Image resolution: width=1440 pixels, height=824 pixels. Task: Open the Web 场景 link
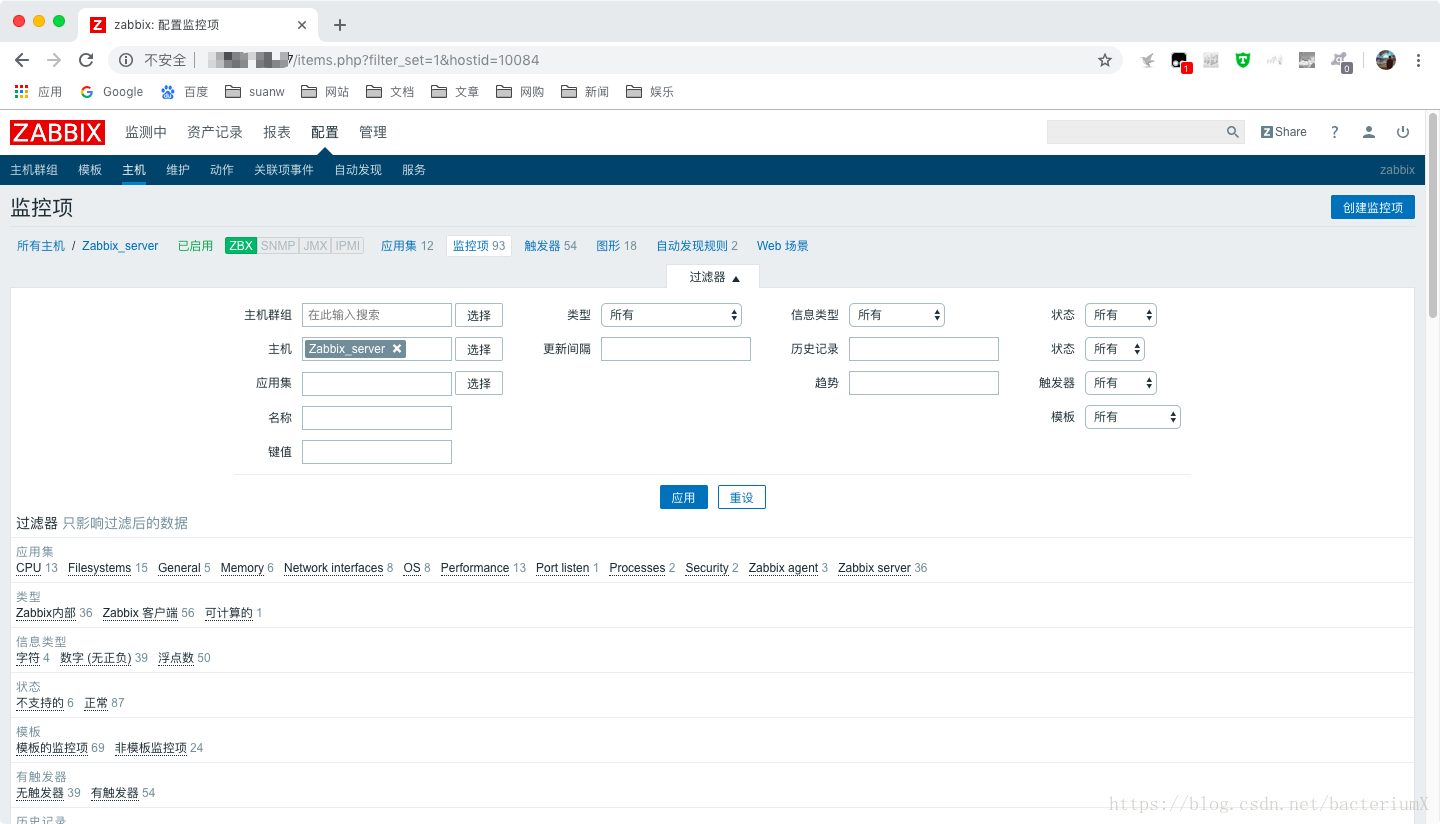click(x=783, y=246)
